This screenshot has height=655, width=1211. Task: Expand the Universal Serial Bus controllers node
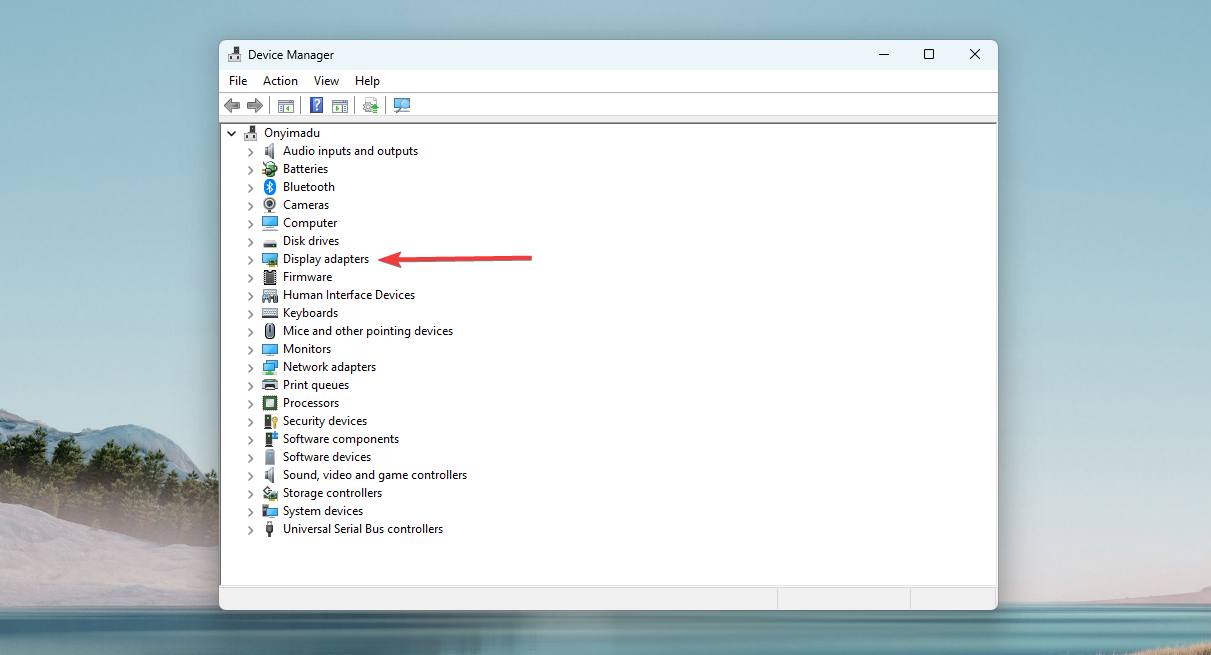[x=250, y=529]
